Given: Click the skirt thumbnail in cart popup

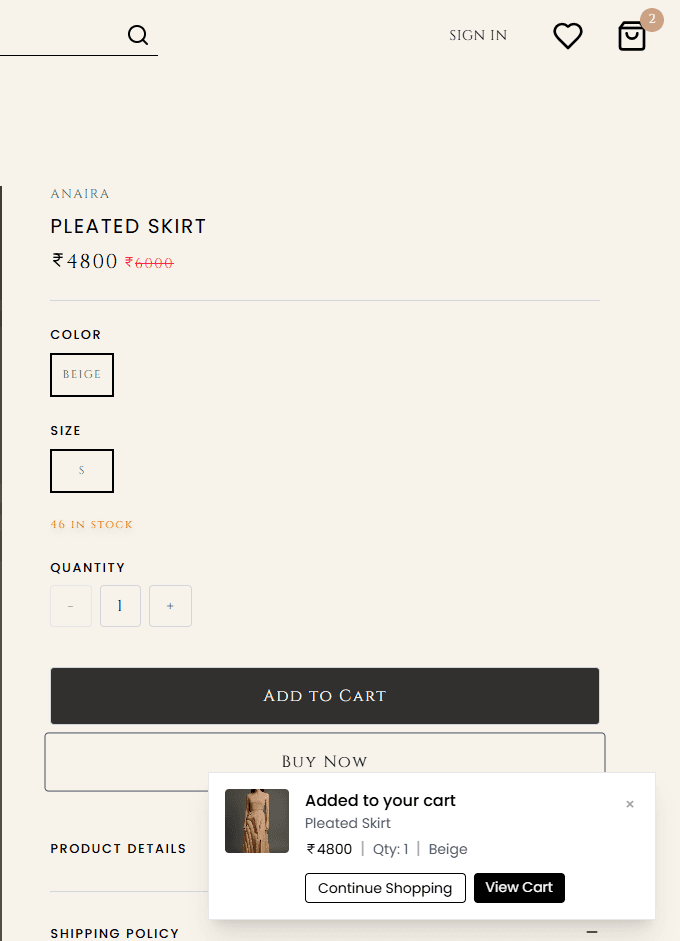Looking at the screenshot, I should pos(257,821).
